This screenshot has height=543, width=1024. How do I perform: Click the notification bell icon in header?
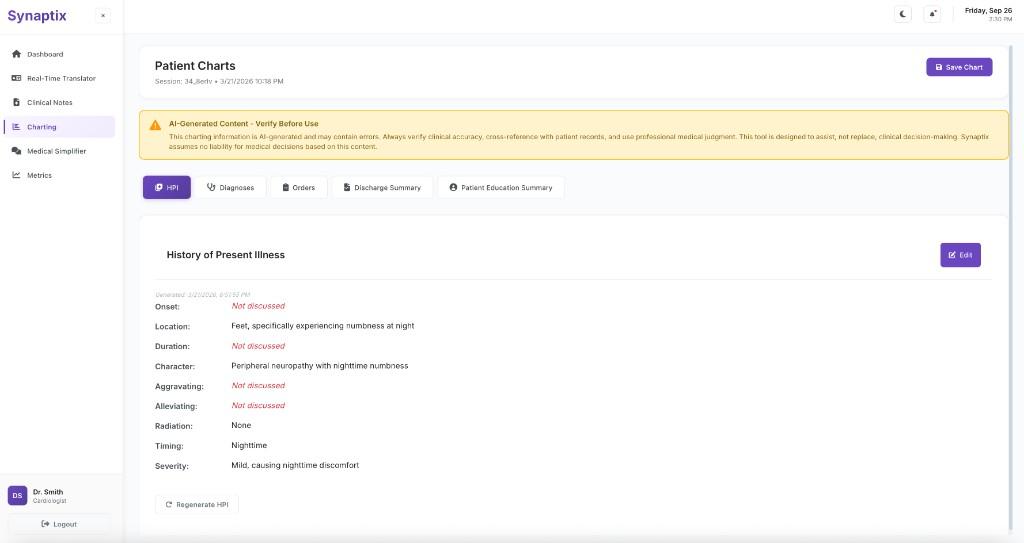coord(933,14)
